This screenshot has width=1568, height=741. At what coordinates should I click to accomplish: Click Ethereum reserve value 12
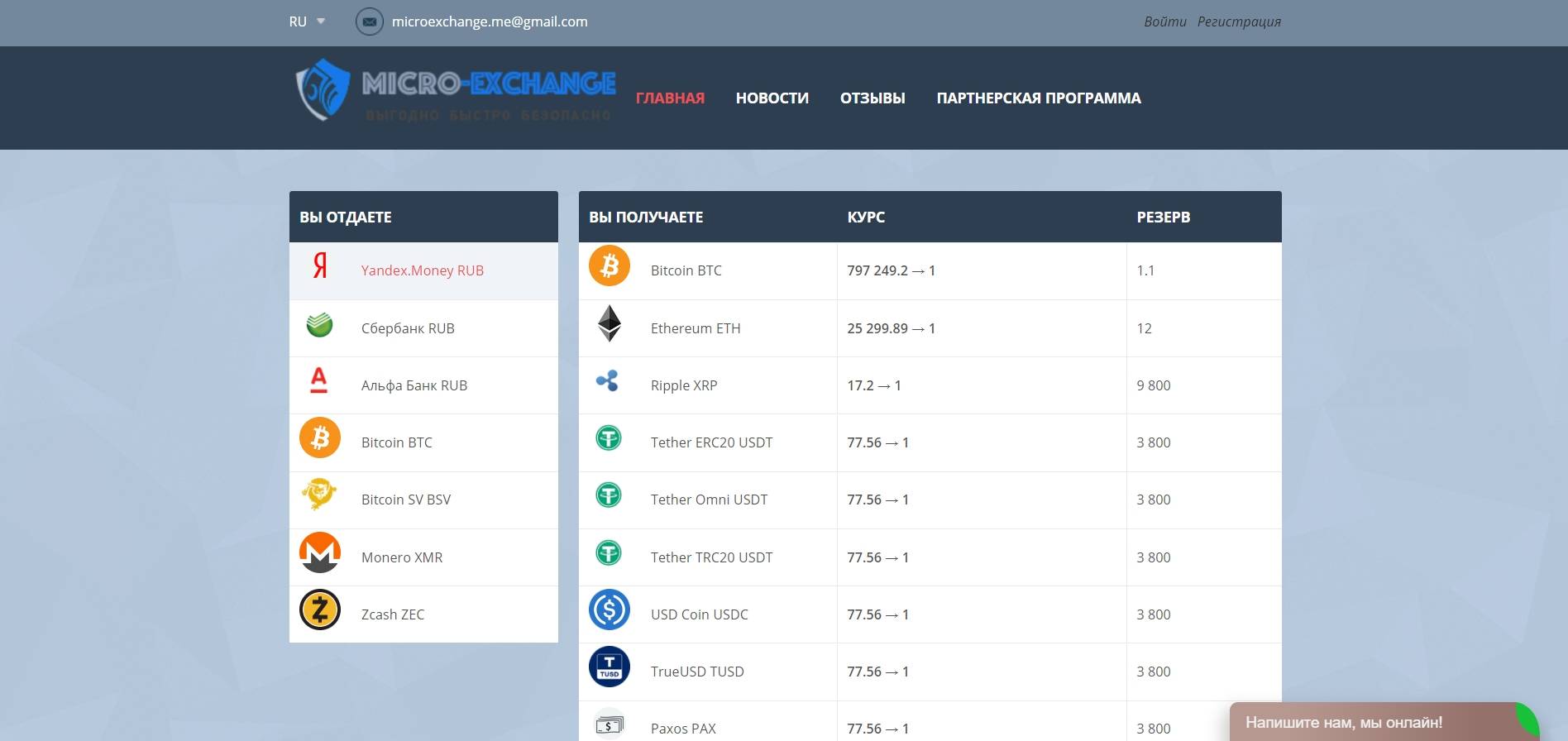point(1144,328)
